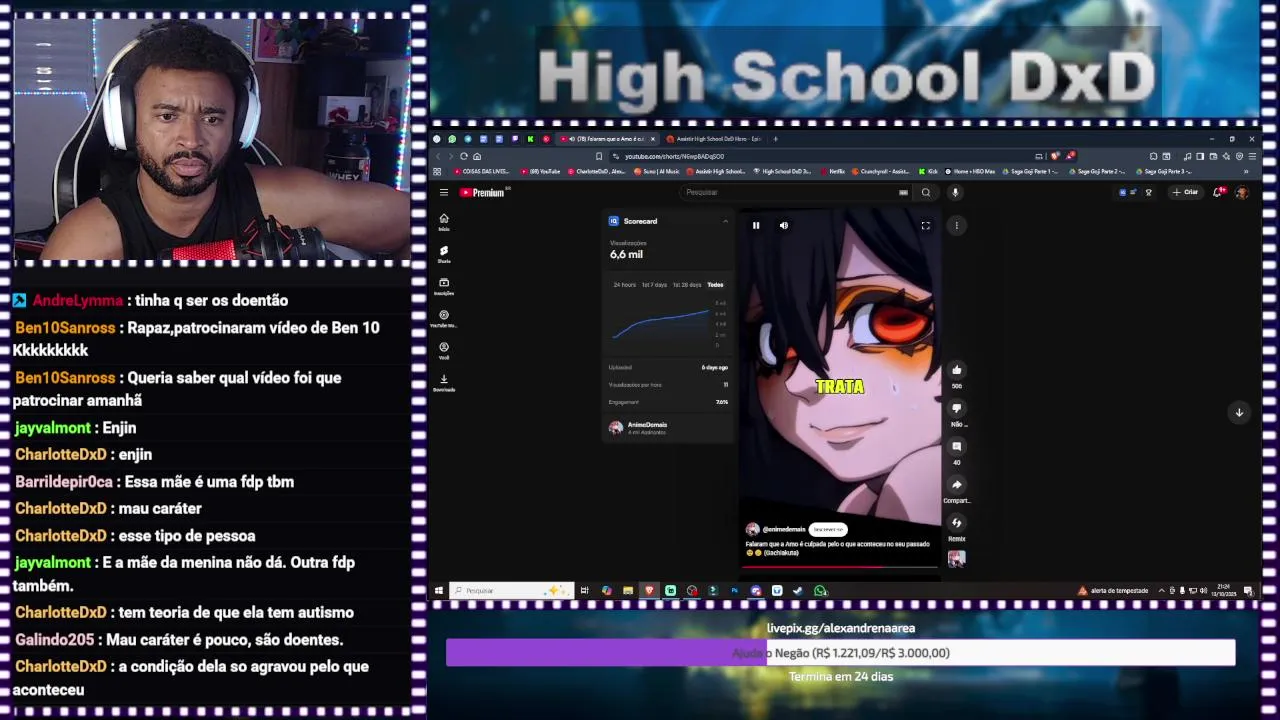Open Shorts in the YouTube sidebar
Image resolution: width=1280 pixels, height=720 pixels.
click(x=444, y=254)
